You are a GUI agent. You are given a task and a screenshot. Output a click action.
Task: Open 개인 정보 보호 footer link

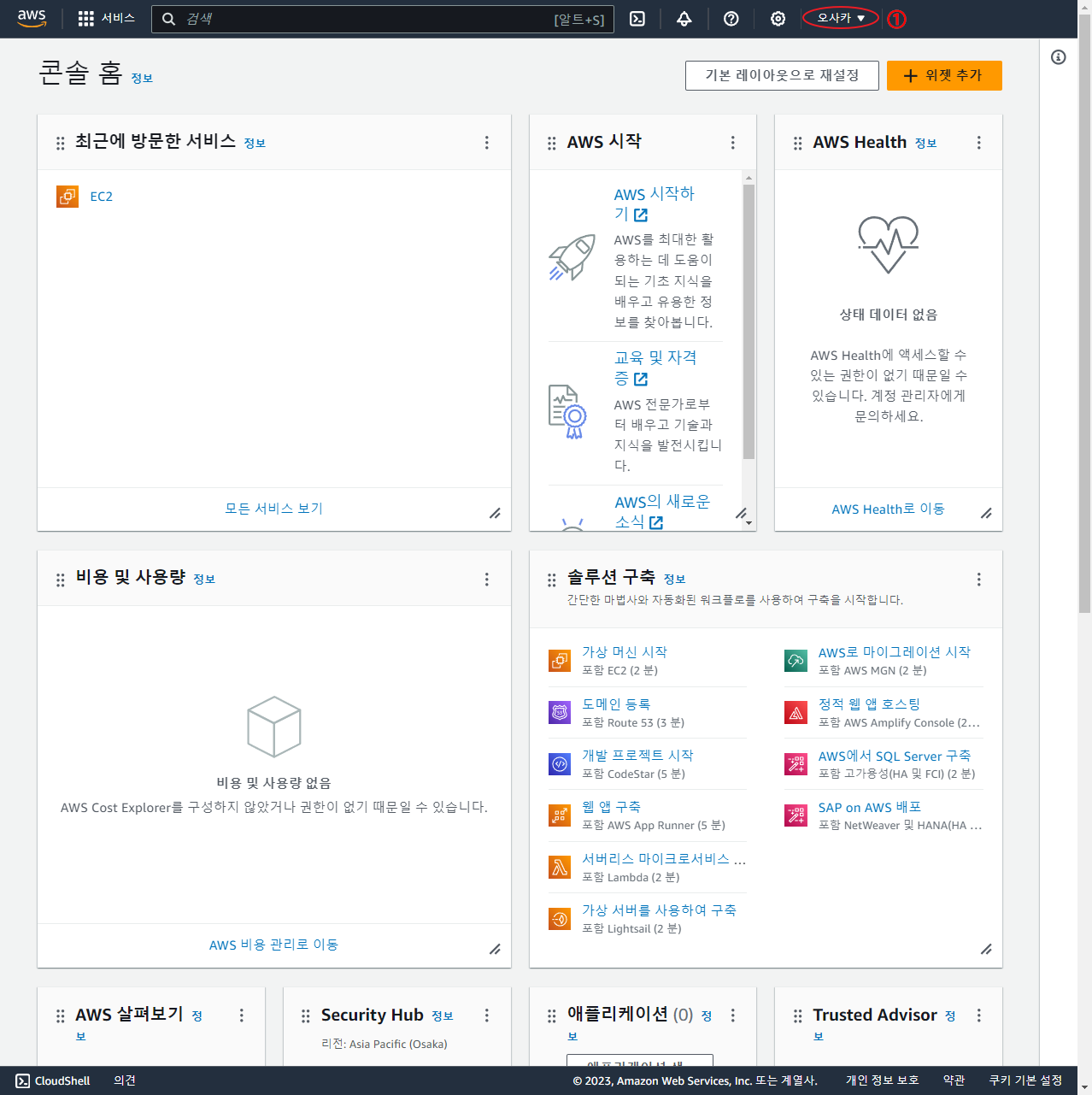(882, 1080)
